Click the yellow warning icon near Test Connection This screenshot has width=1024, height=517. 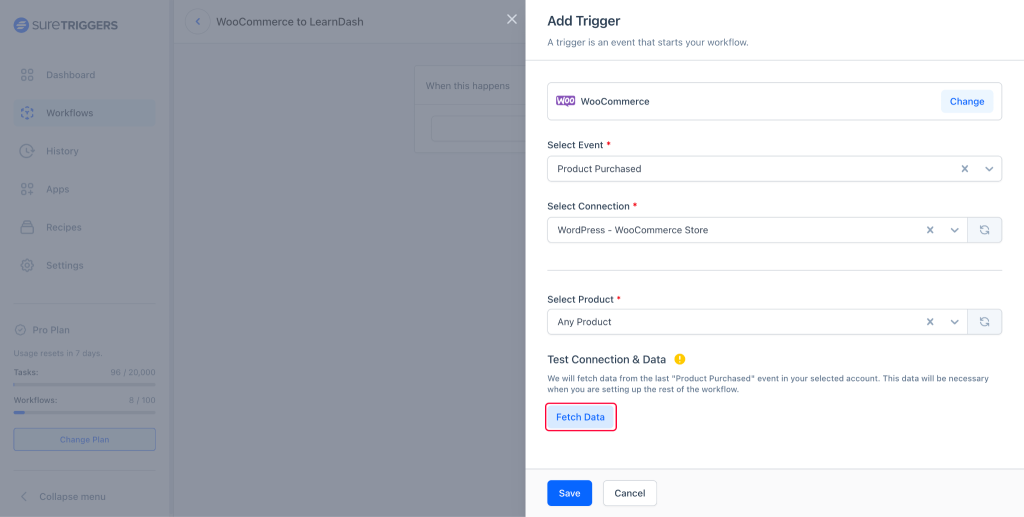pos(680,359)
